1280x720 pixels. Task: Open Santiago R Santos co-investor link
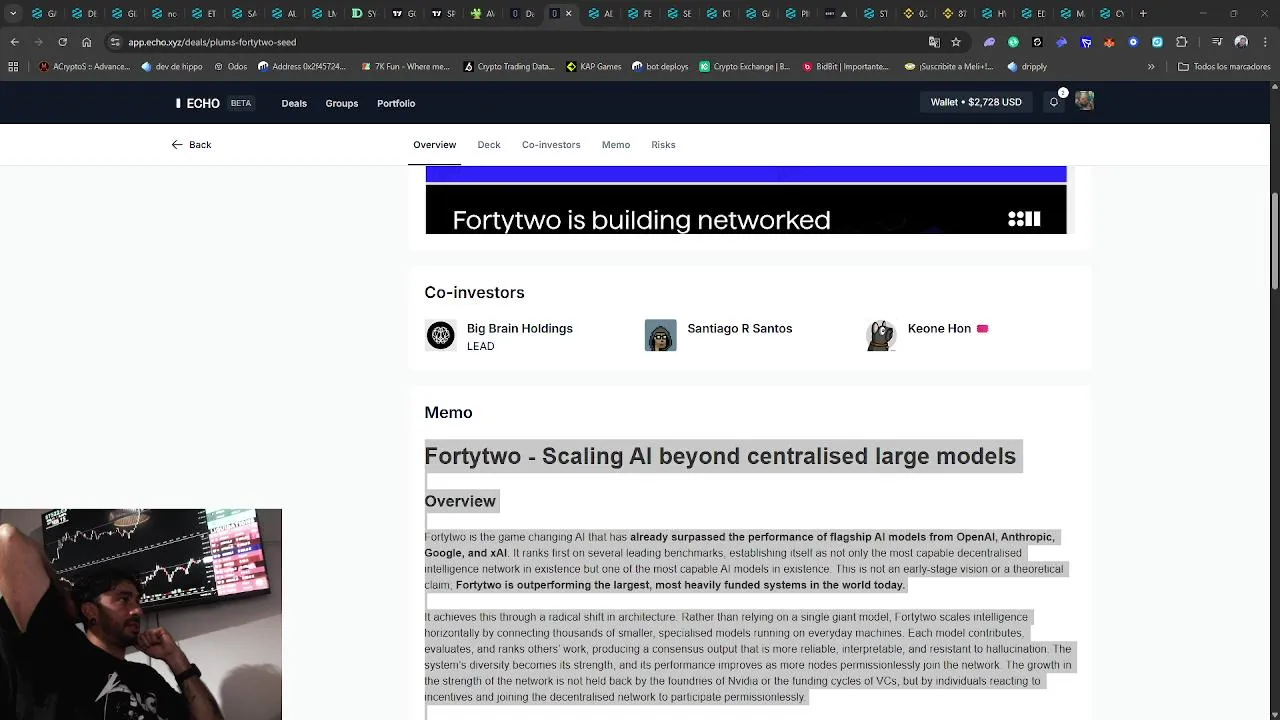click(739, 328)
